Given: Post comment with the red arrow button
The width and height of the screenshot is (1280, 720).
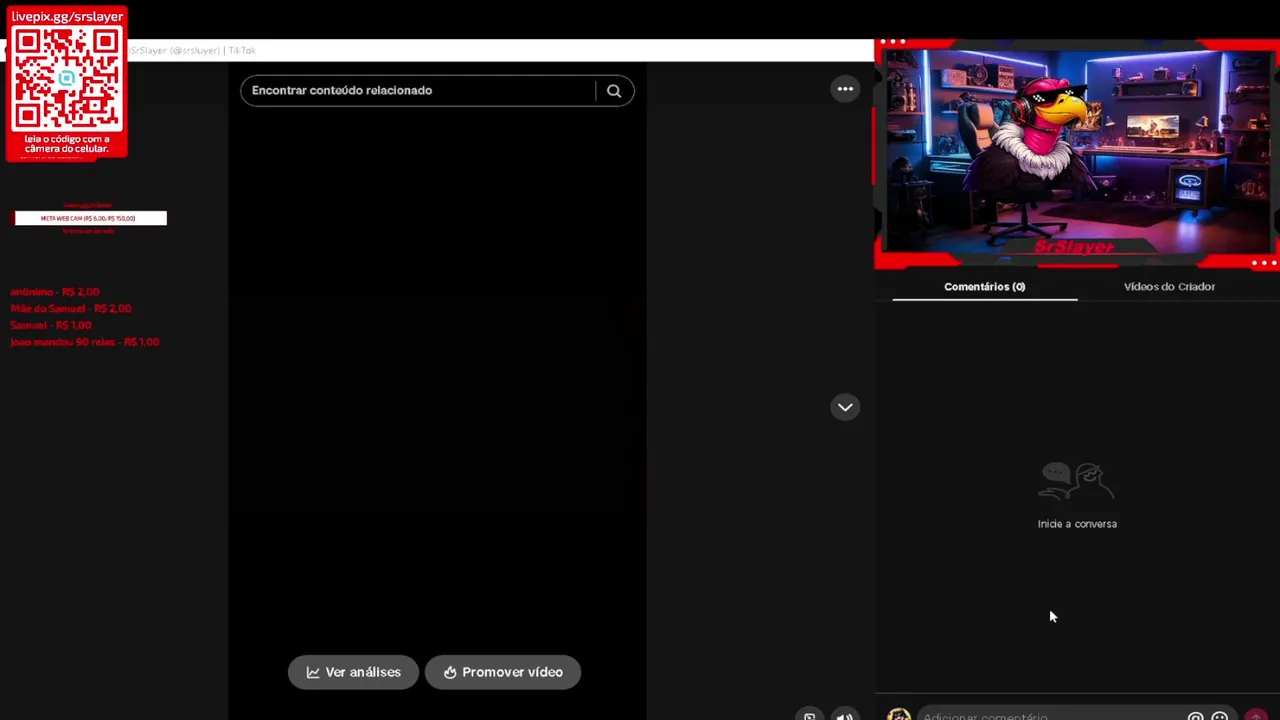Looking at the screenshot, I should (x=1256, y=716).
